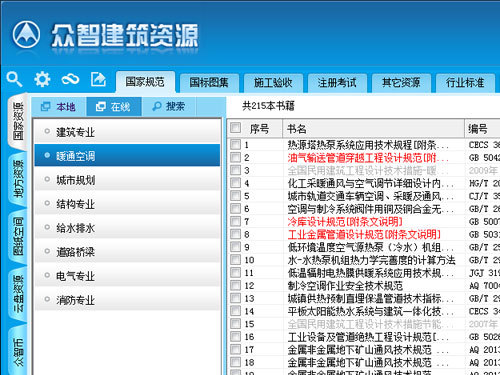The image size is (500, 375).
Task: Open the 国家资源 vertical side tab
Action: (18, 121)
